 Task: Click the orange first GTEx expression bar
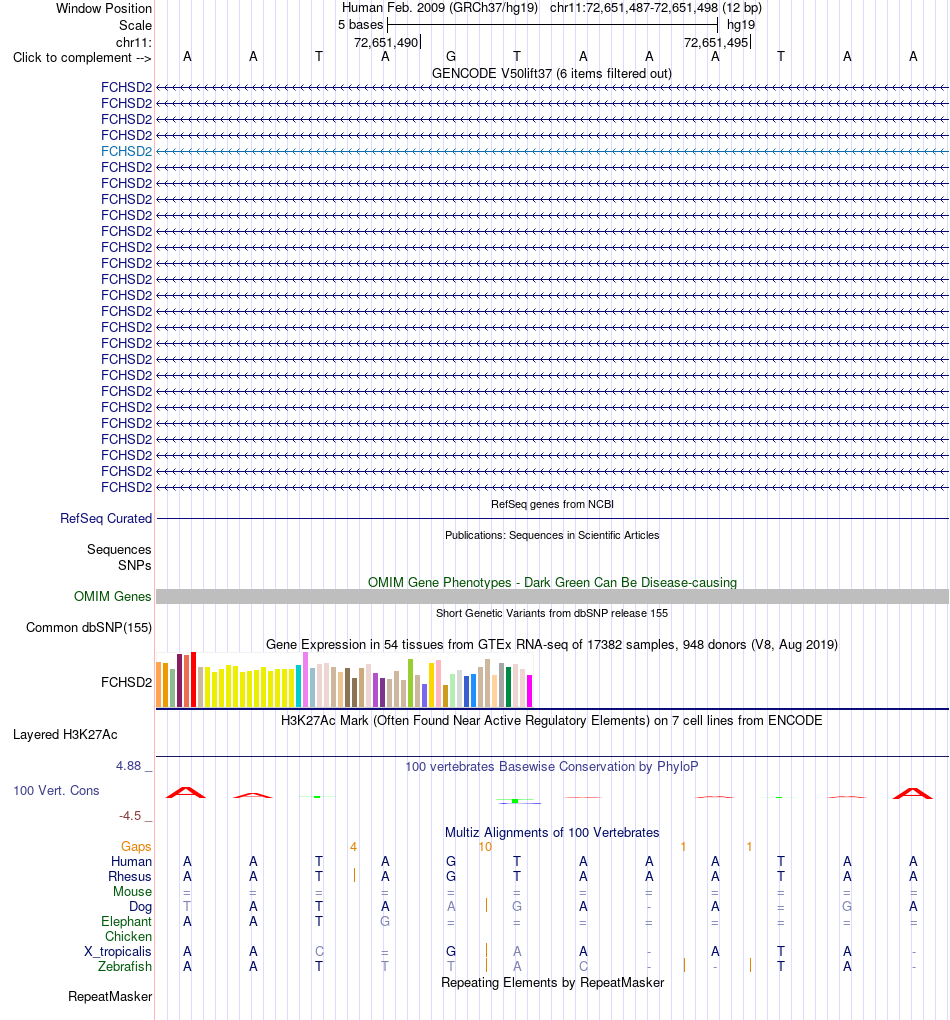click(x=159, y=684)
